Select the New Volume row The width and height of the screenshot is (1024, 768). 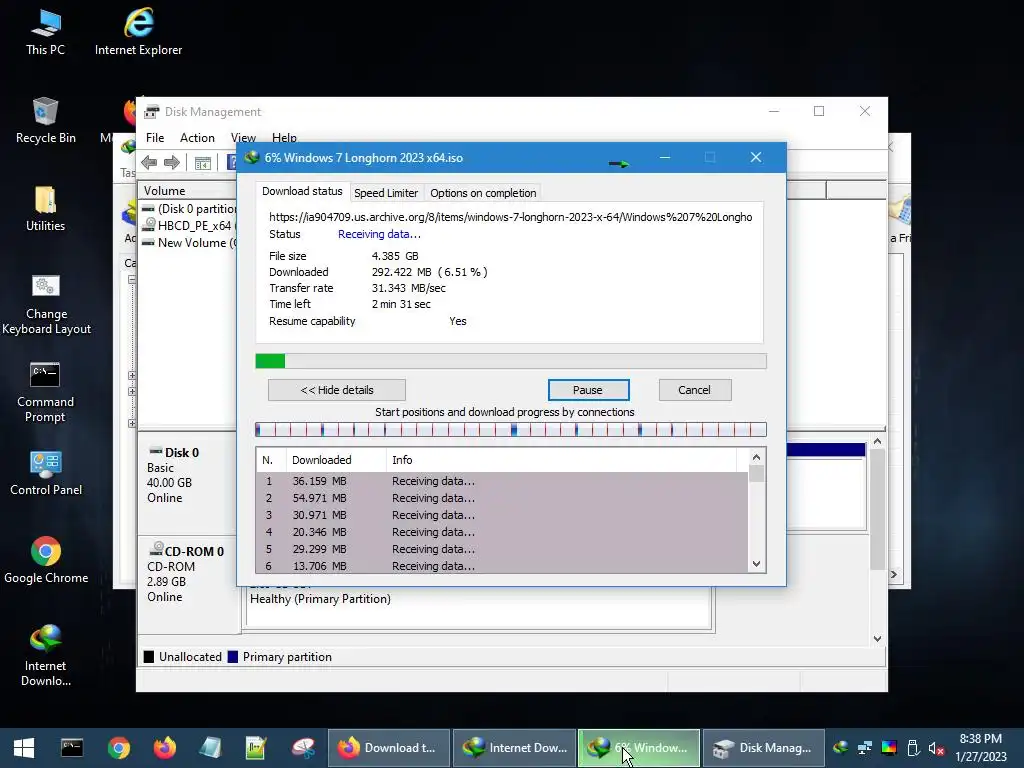point(189,242)
